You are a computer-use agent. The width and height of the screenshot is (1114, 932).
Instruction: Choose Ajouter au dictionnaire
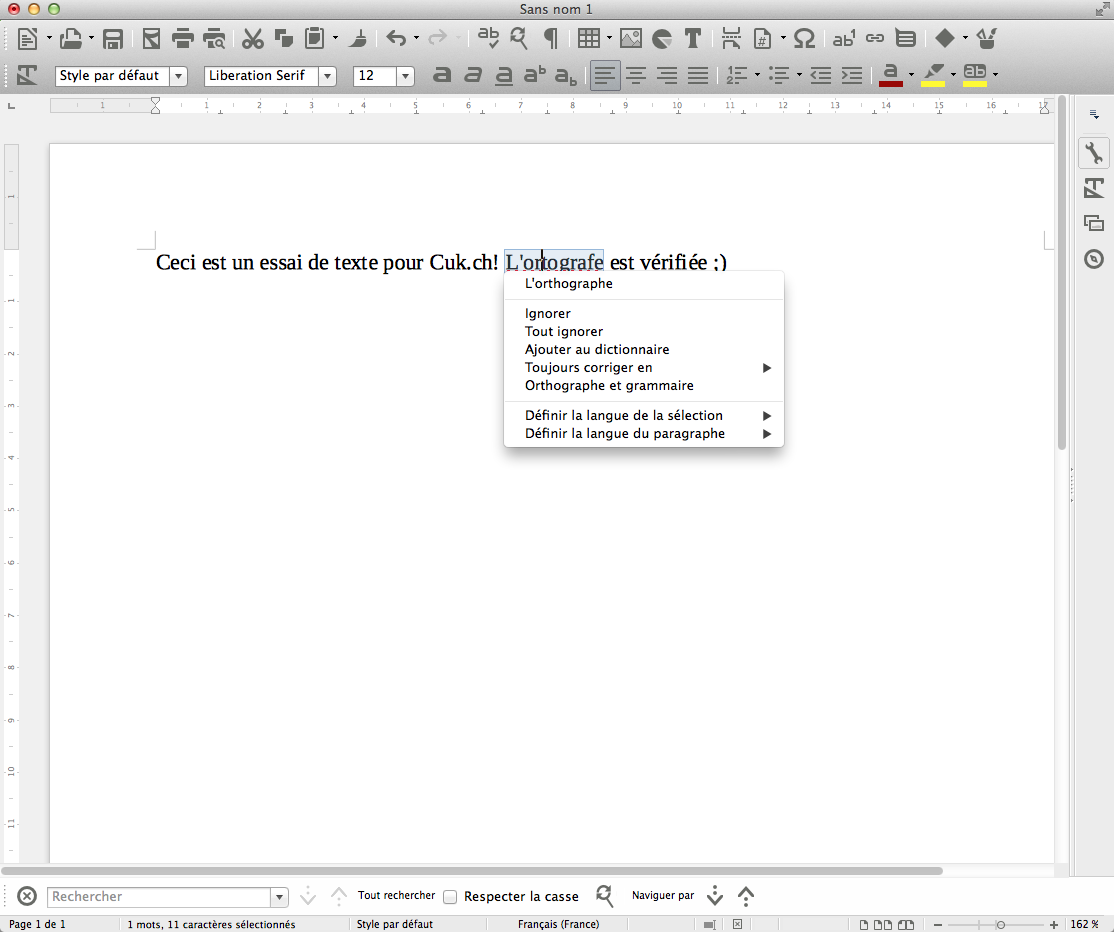click(x=644, y=350)
